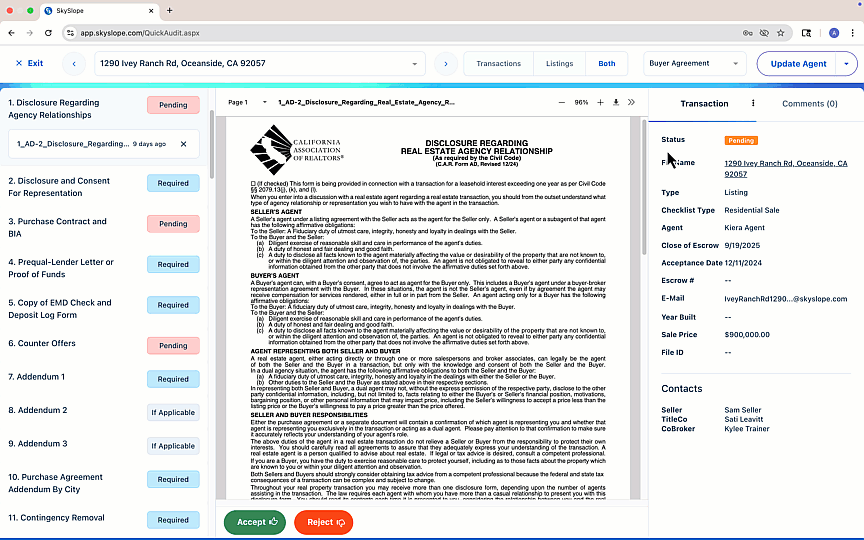Open the browser media/tab search icon
Image resolution: width=864 pixels, height=540 pixels.
(x=806, y=33)
